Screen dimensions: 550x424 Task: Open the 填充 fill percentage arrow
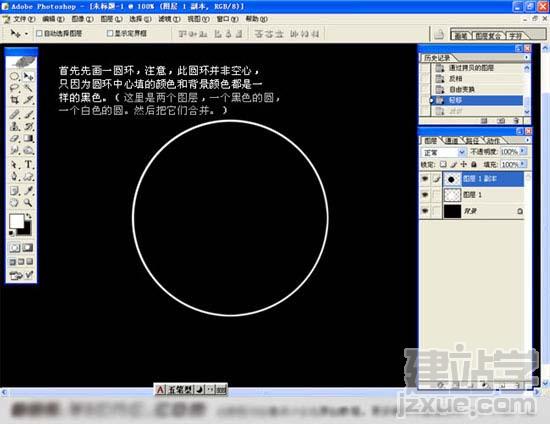(x=523, y=164)
